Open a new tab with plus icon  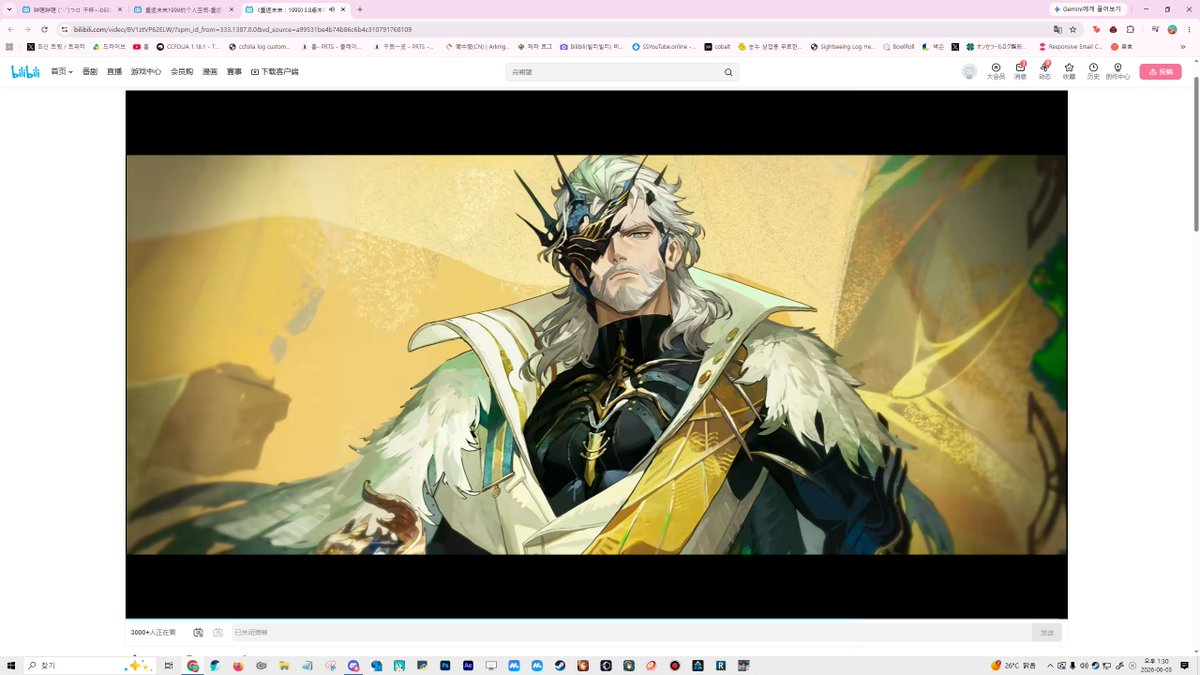360,9
